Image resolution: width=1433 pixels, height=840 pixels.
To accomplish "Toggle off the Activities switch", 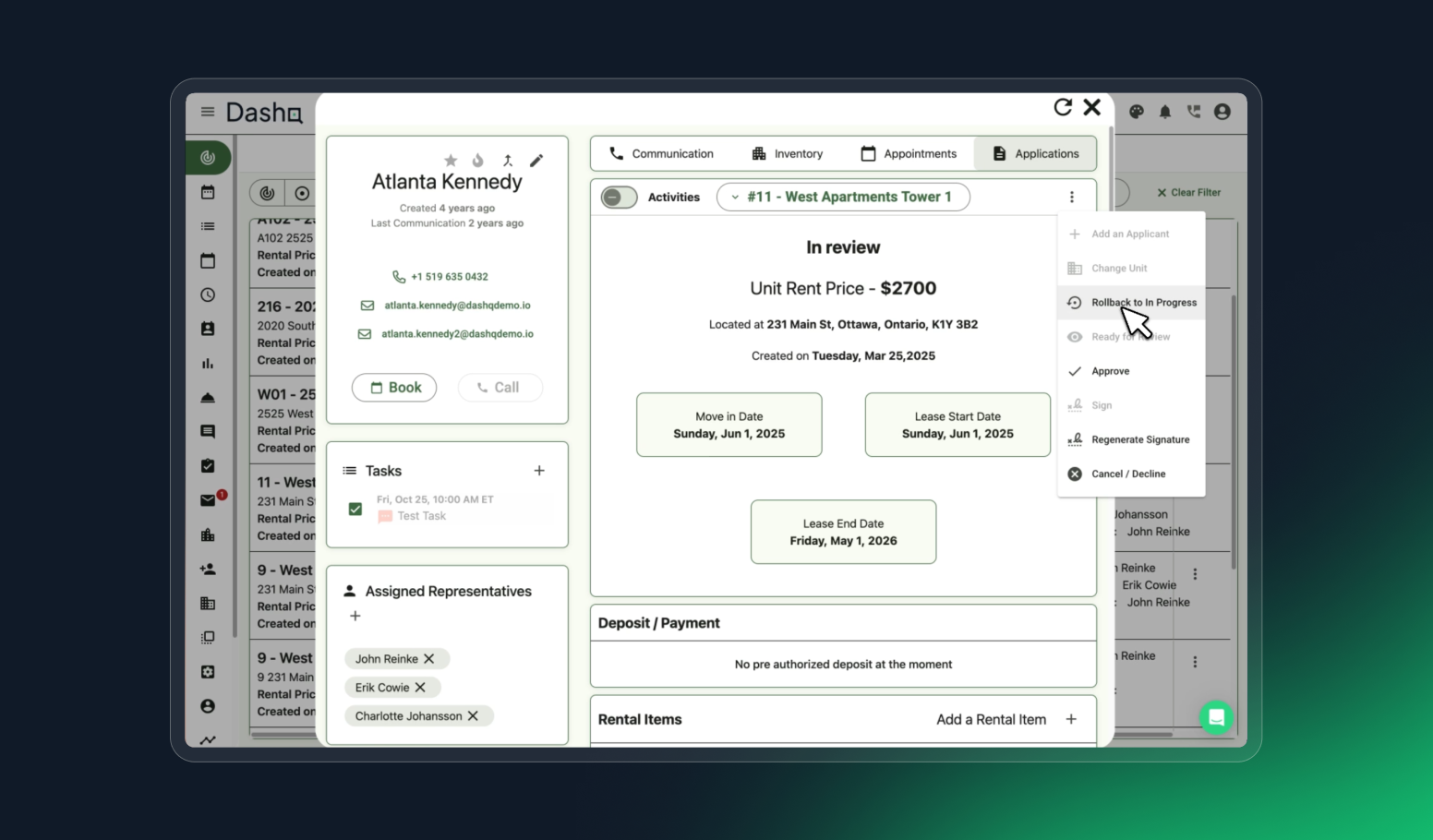I will pos(619,197).
